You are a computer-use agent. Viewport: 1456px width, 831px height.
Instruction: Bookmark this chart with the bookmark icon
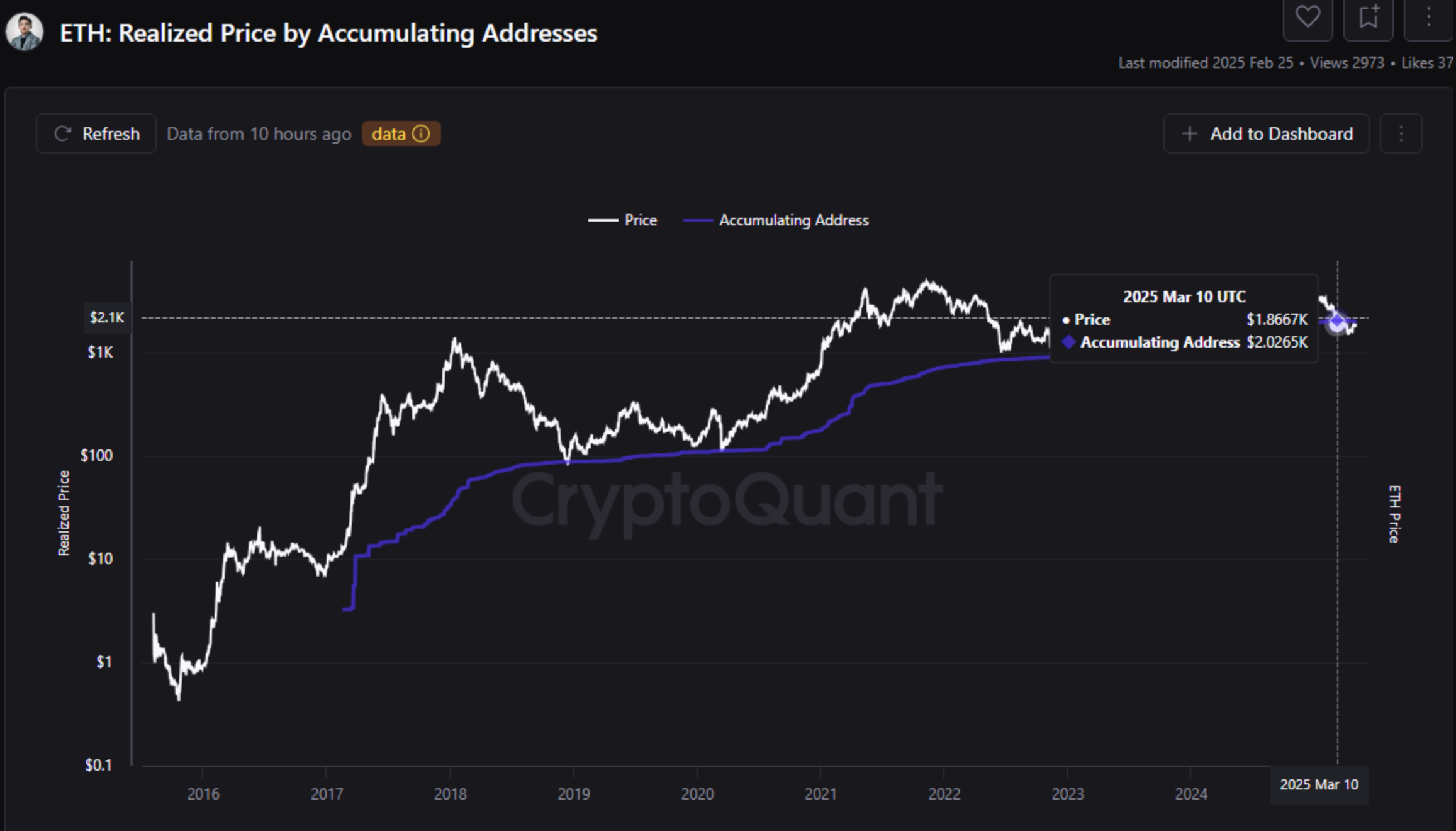coord(1368,17)
